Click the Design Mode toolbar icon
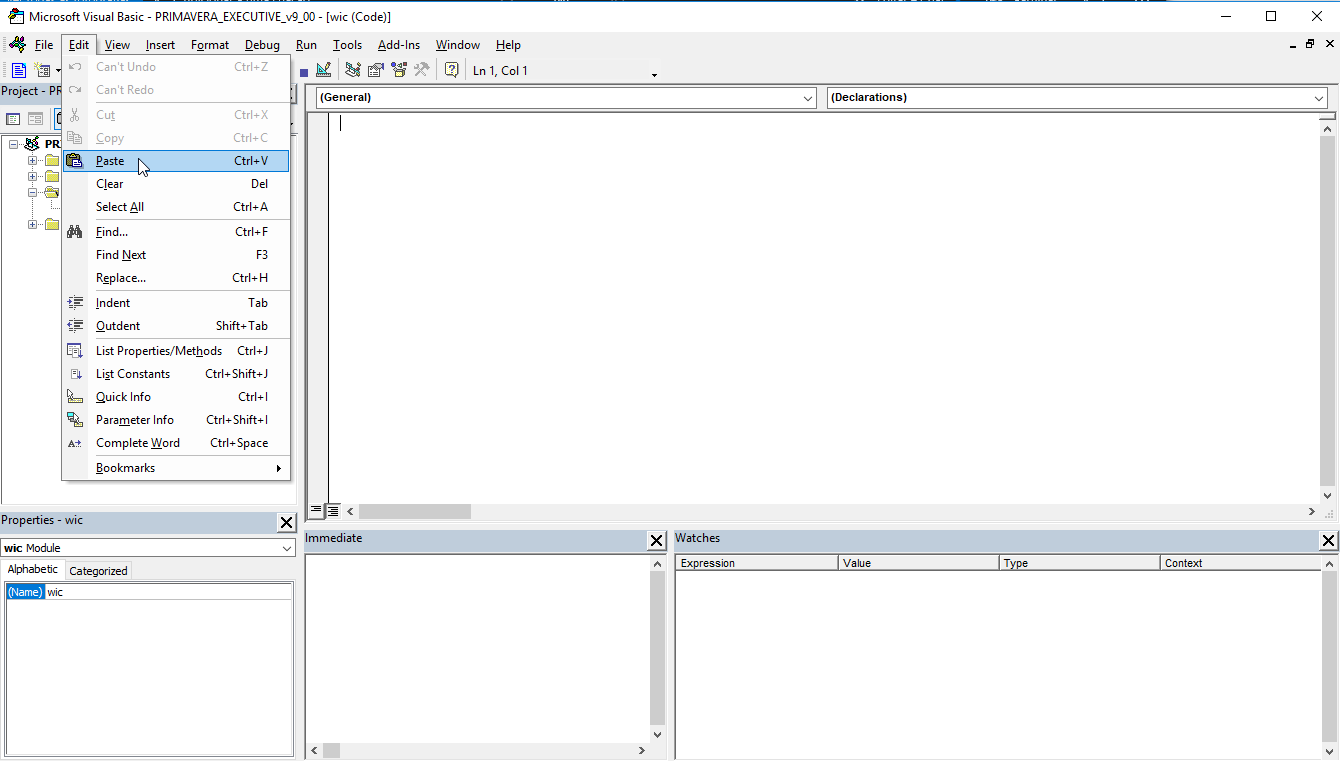This screenshot has height=761, width=1340. pos(323,70)
